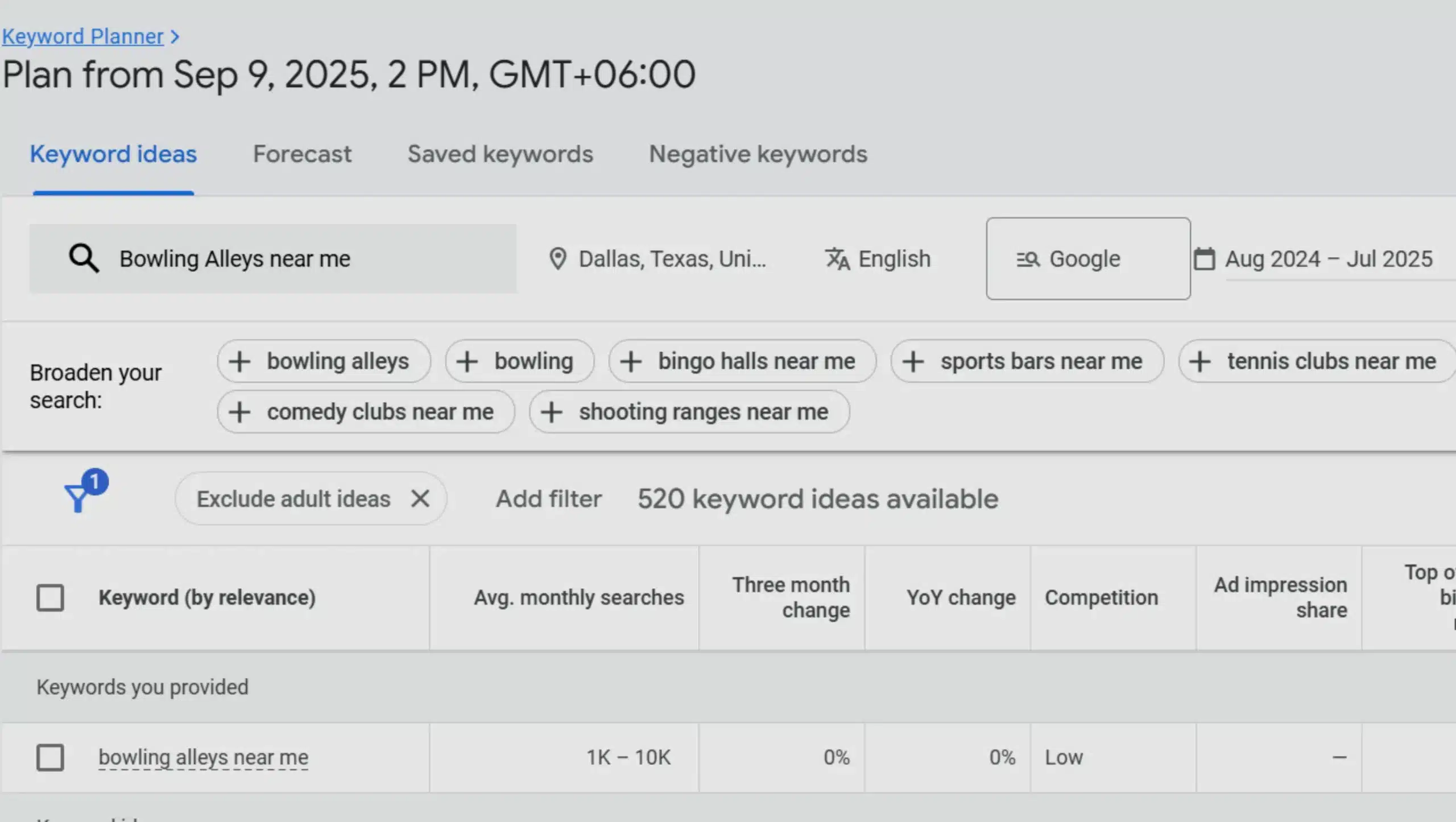
Task: Open the Aug 2024 – Jul 2025 date range
Action: click(x=1329, y=259)
